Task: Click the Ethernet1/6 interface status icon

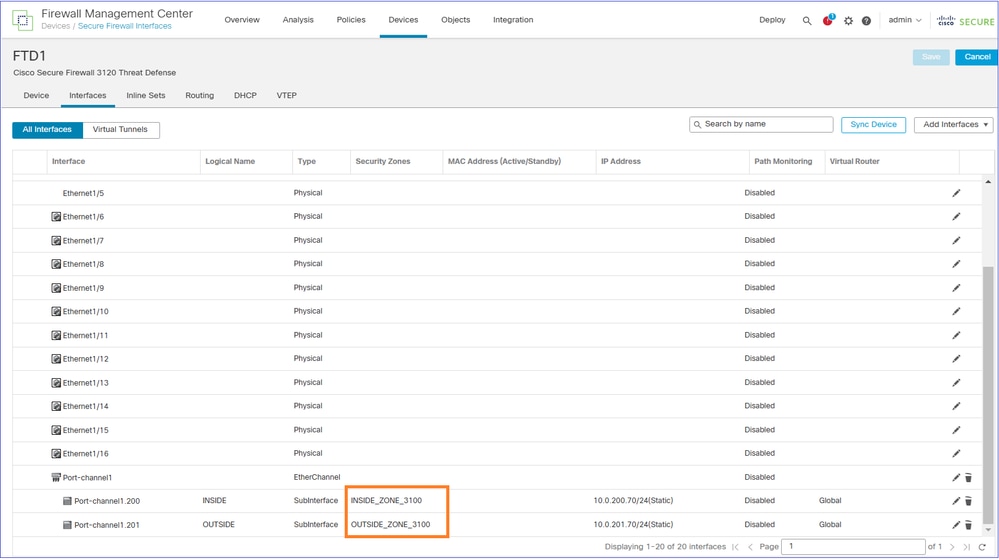Action: tap(56, 217)
